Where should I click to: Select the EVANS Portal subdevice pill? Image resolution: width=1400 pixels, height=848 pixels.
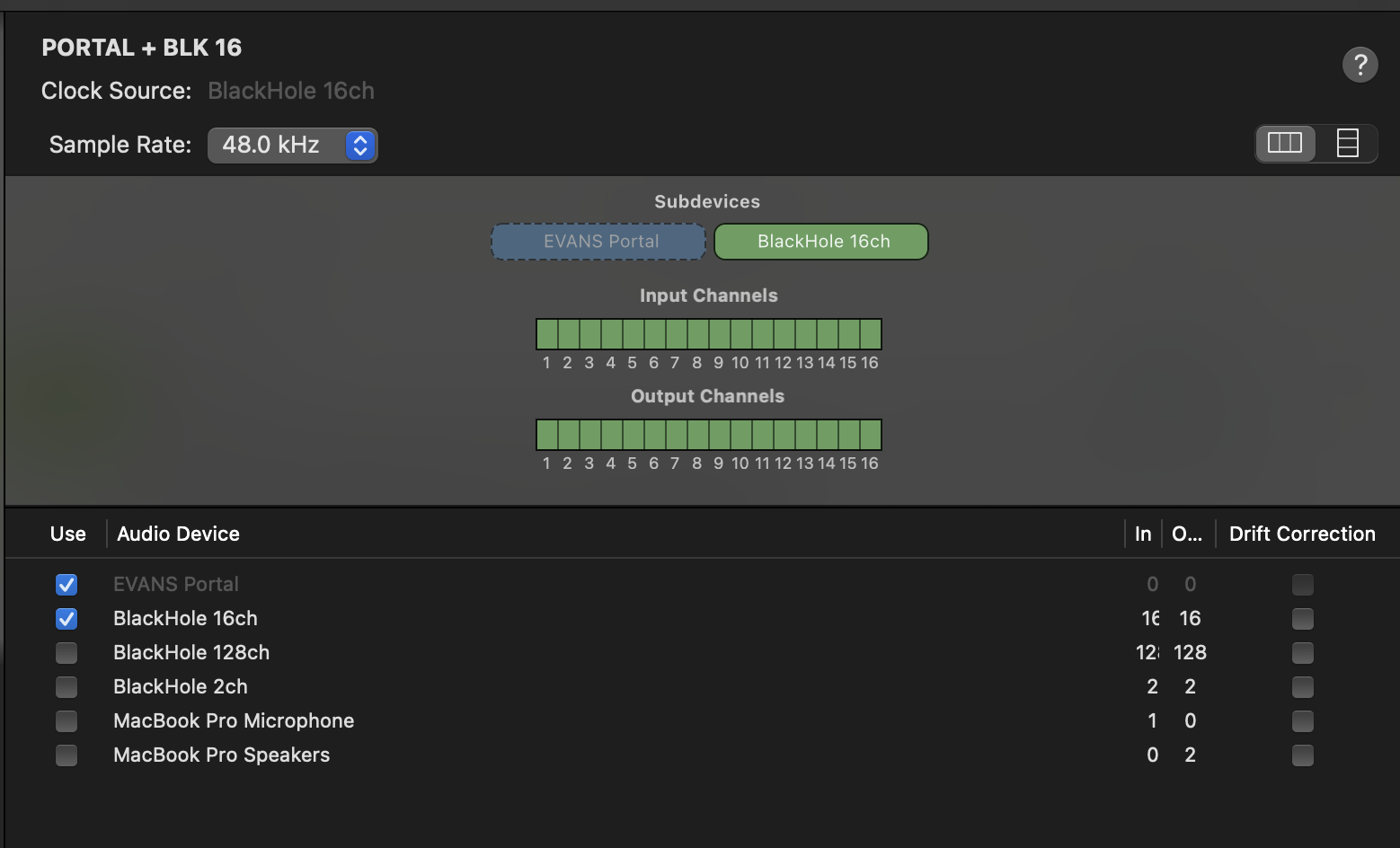tap(598, 242)
